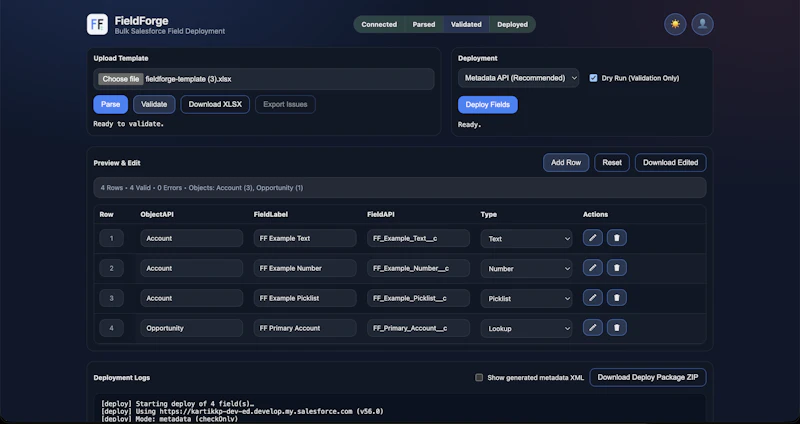Select the Deployed status step
The image size is (800, 424).
tap(513, 24)
